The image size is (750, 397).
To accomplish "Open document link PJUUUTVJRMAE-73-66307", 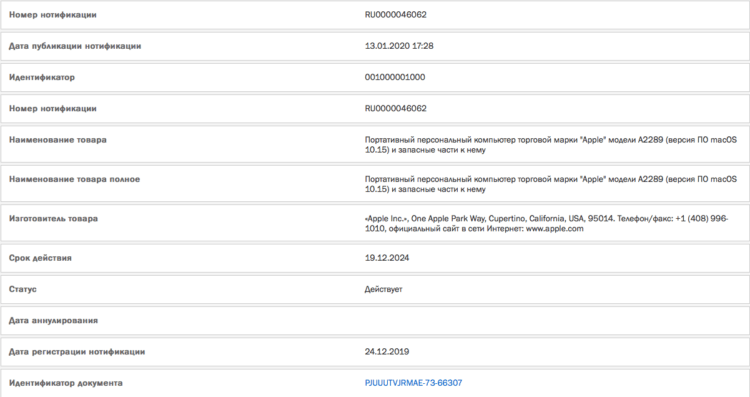I will pos(413,383).
